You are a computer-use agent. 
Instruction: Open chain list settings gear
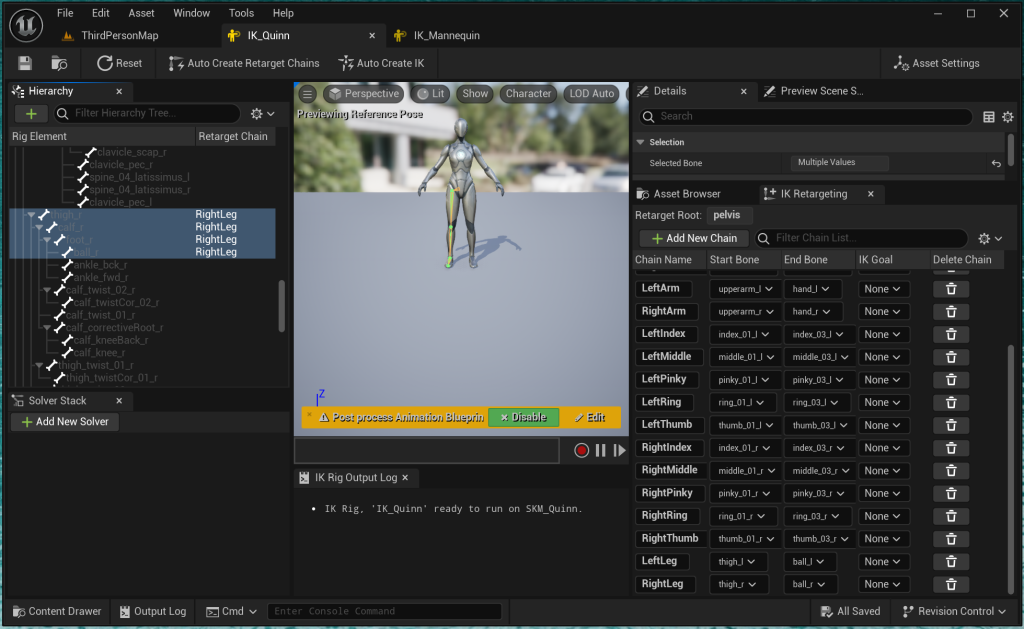pyautogui.click(x=989, y=238)
